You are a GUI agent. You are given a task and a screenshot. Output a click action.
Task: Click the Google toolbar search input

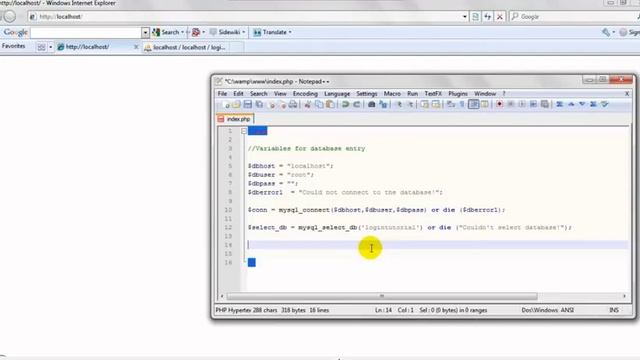86,32
